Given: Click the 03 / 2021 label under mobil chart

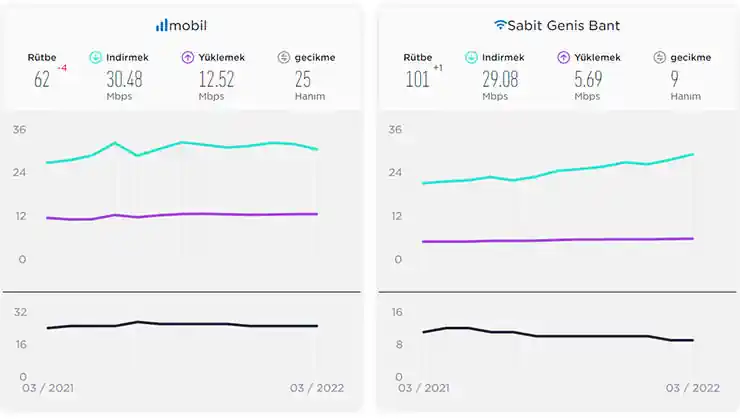Looking at the screenshot, I should 48,387.
